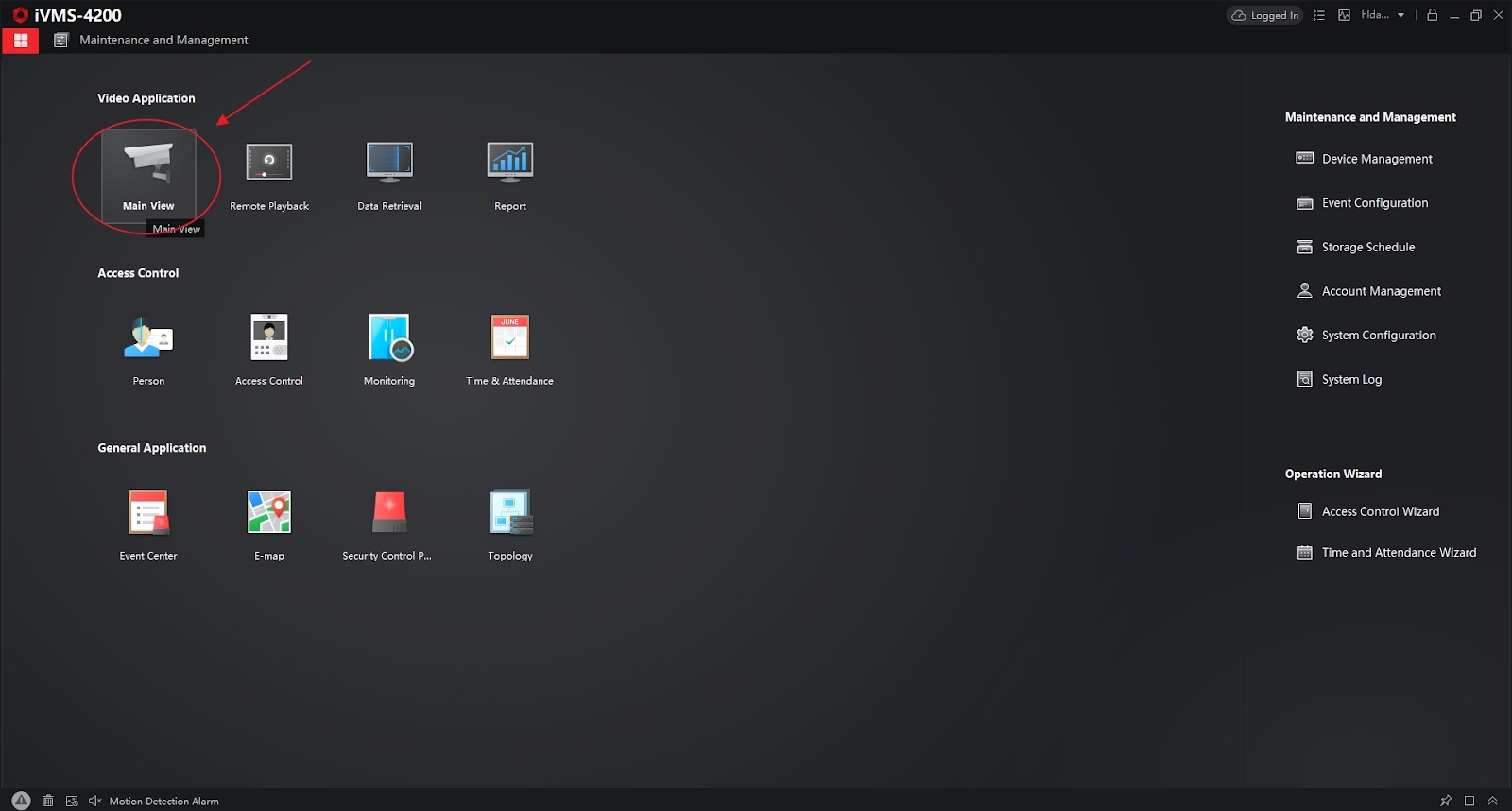Launch the E-map module
The width and height of the screenshot is (1512, 811).
269,525
